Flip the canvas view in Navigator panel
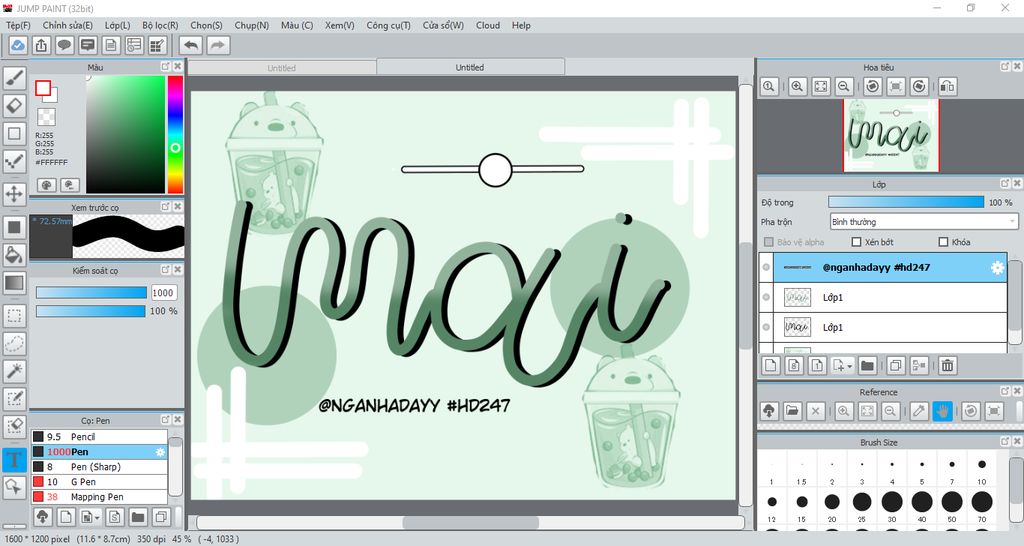The image size is (1024, 546). (x=948, y=86)
